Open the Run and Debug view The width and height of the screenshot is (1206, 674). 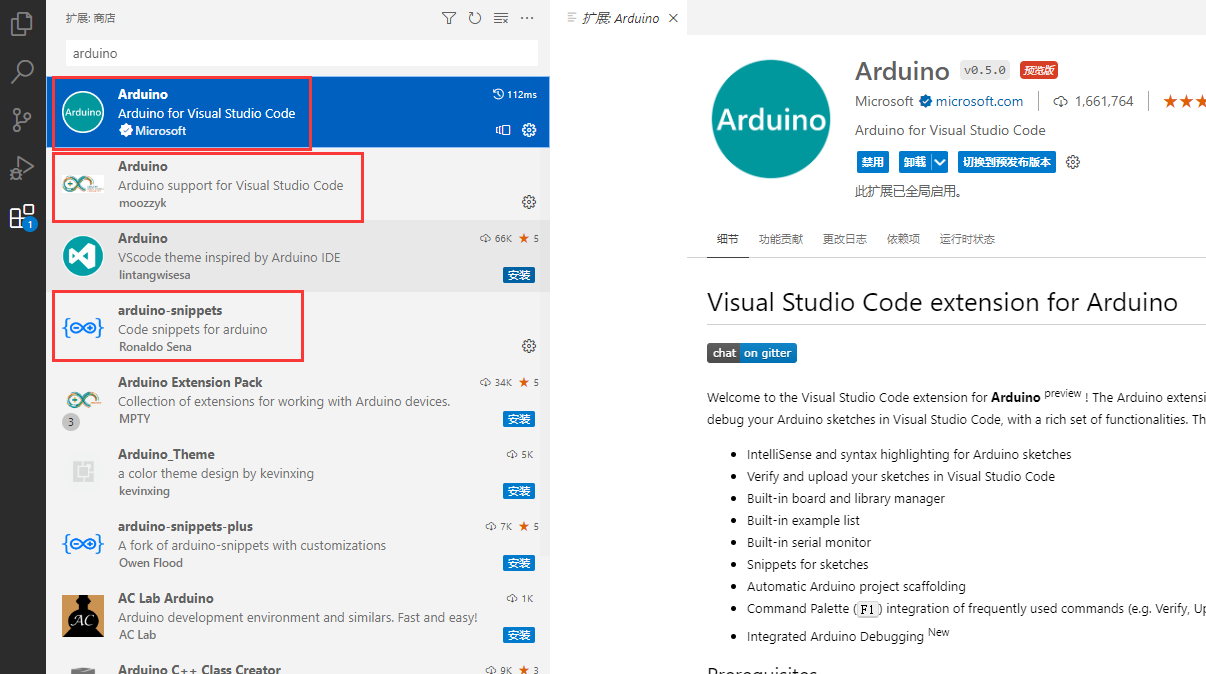pyautogui.click(x=22, y=168)
